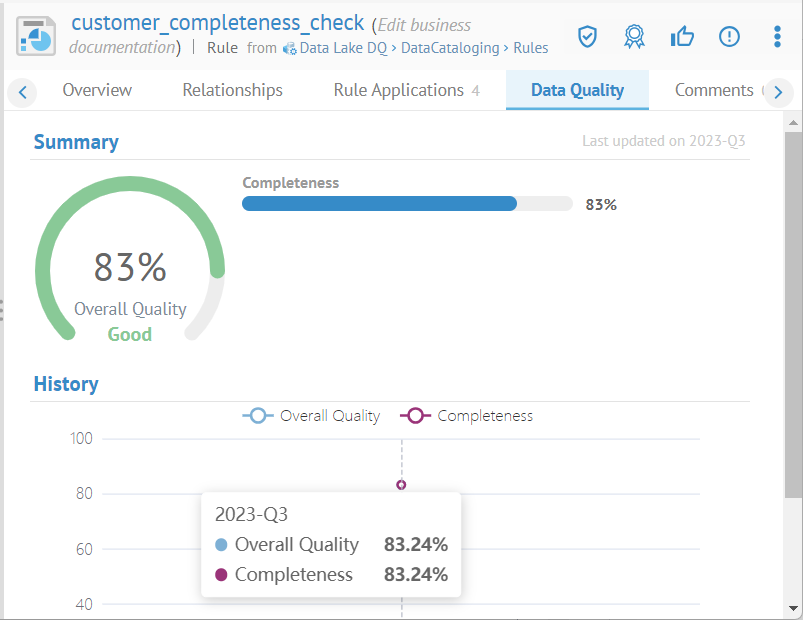Open the Comments tab

click(x=714, y=90)
